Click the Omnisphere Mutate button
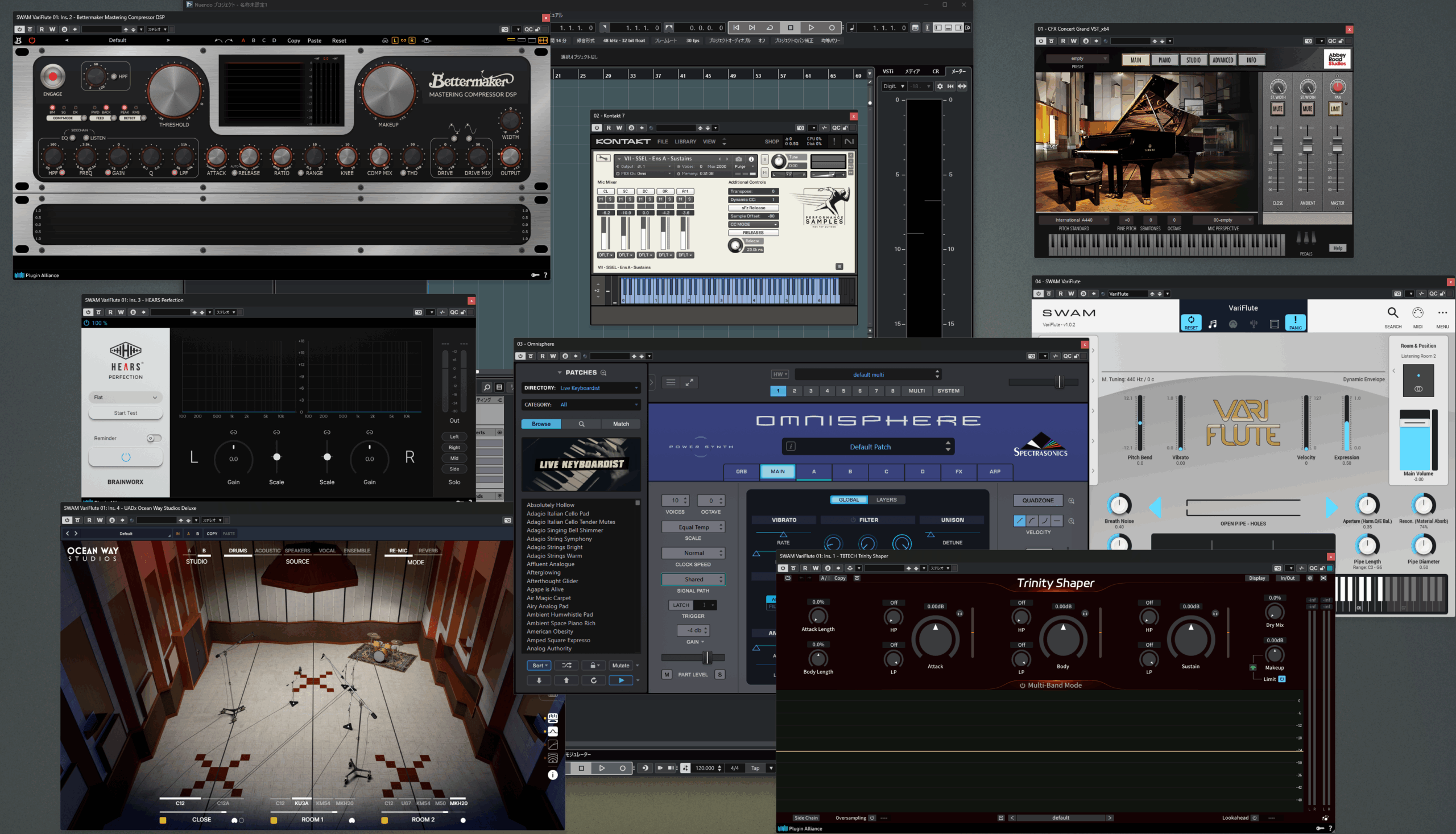Screen dimensions: 1456x834 pyautogui.click(x=621, y=666)
